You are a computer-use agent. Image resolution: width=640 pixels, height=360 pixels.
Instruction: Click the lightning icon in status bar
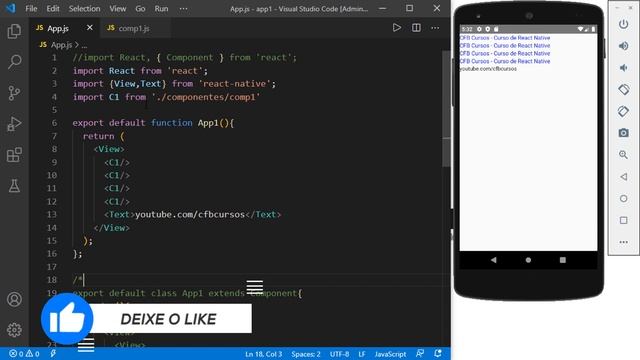coord(53,353)
